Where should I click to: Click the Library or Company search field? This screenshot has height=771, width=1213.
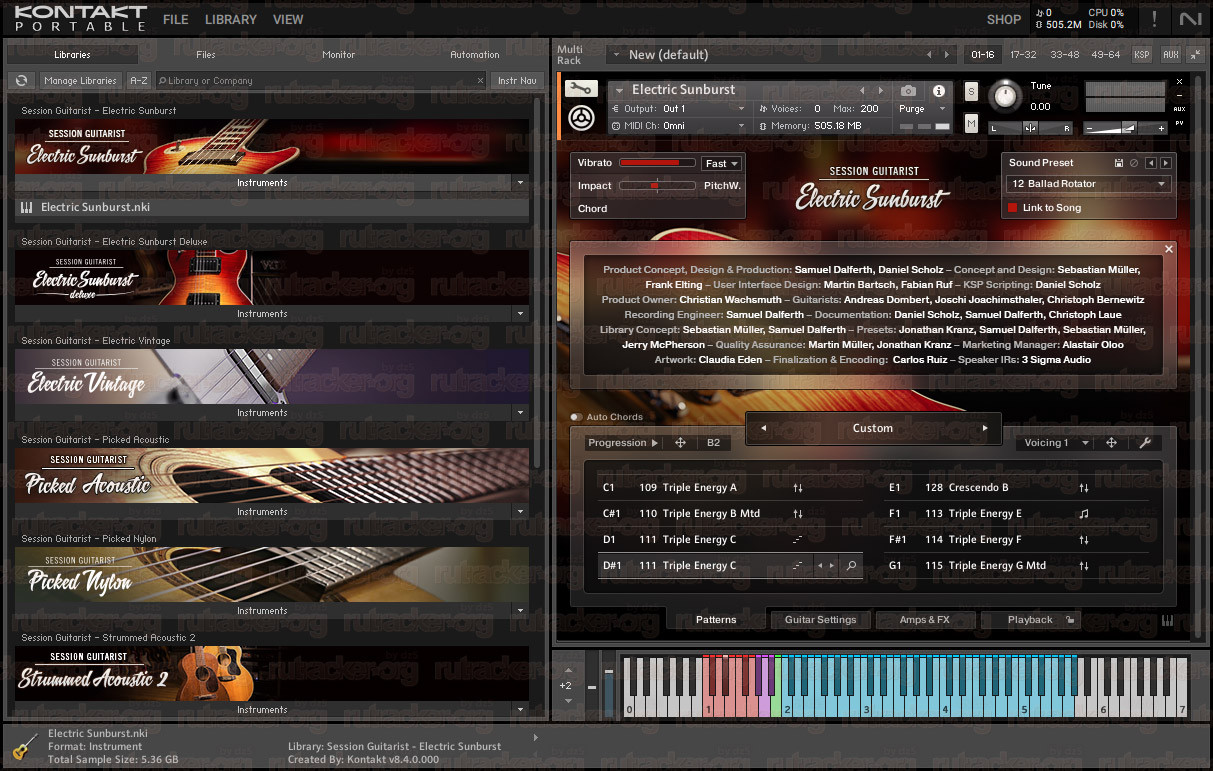click(x=322, y=81)
